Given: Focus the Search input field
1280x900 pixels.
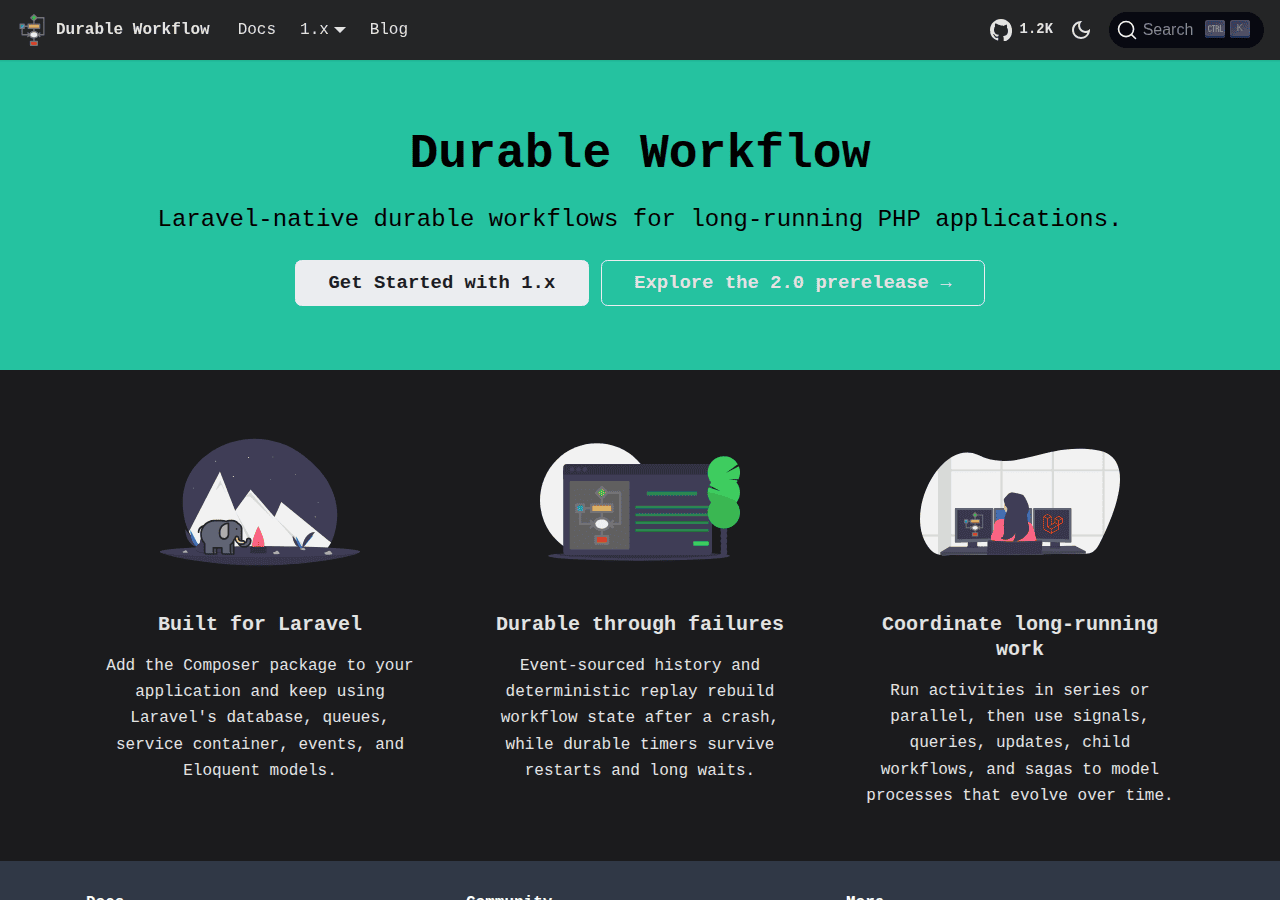Looking at the screenshot, I should (x=1186, y=30).
